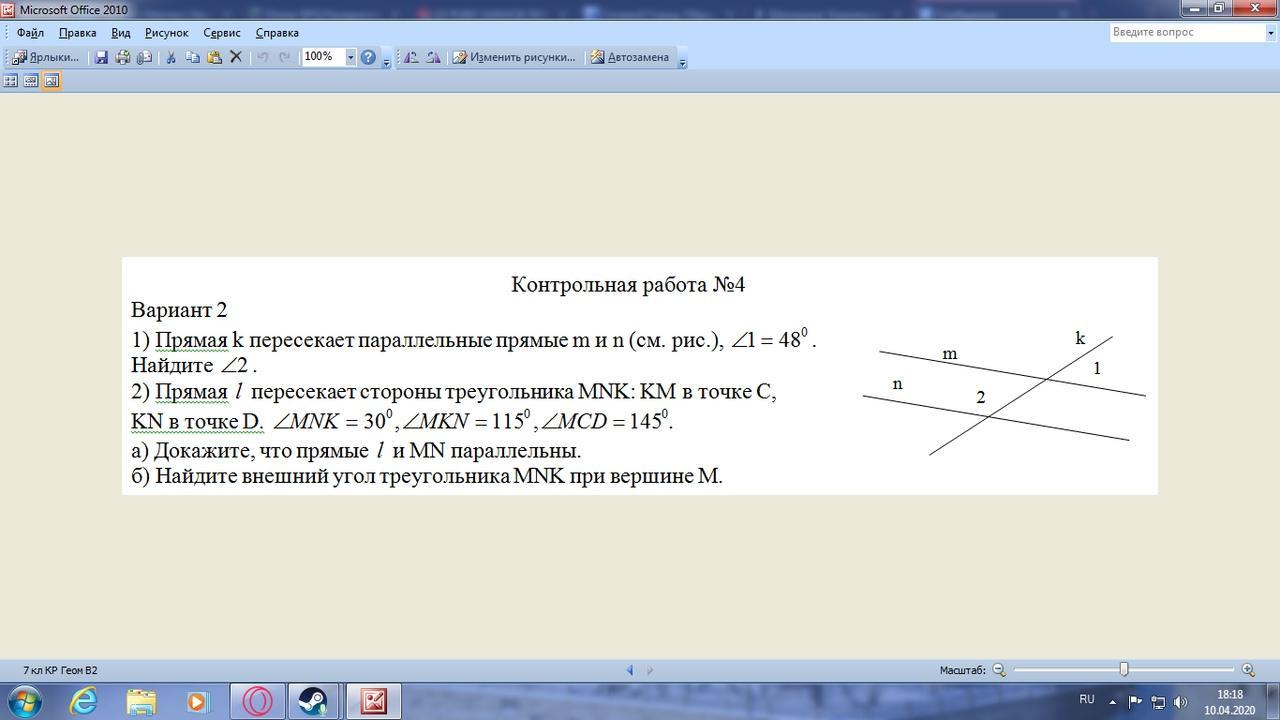Screen dimensions: 1280x720
Task: Click the network tray icon
Action: [1158, 702]
